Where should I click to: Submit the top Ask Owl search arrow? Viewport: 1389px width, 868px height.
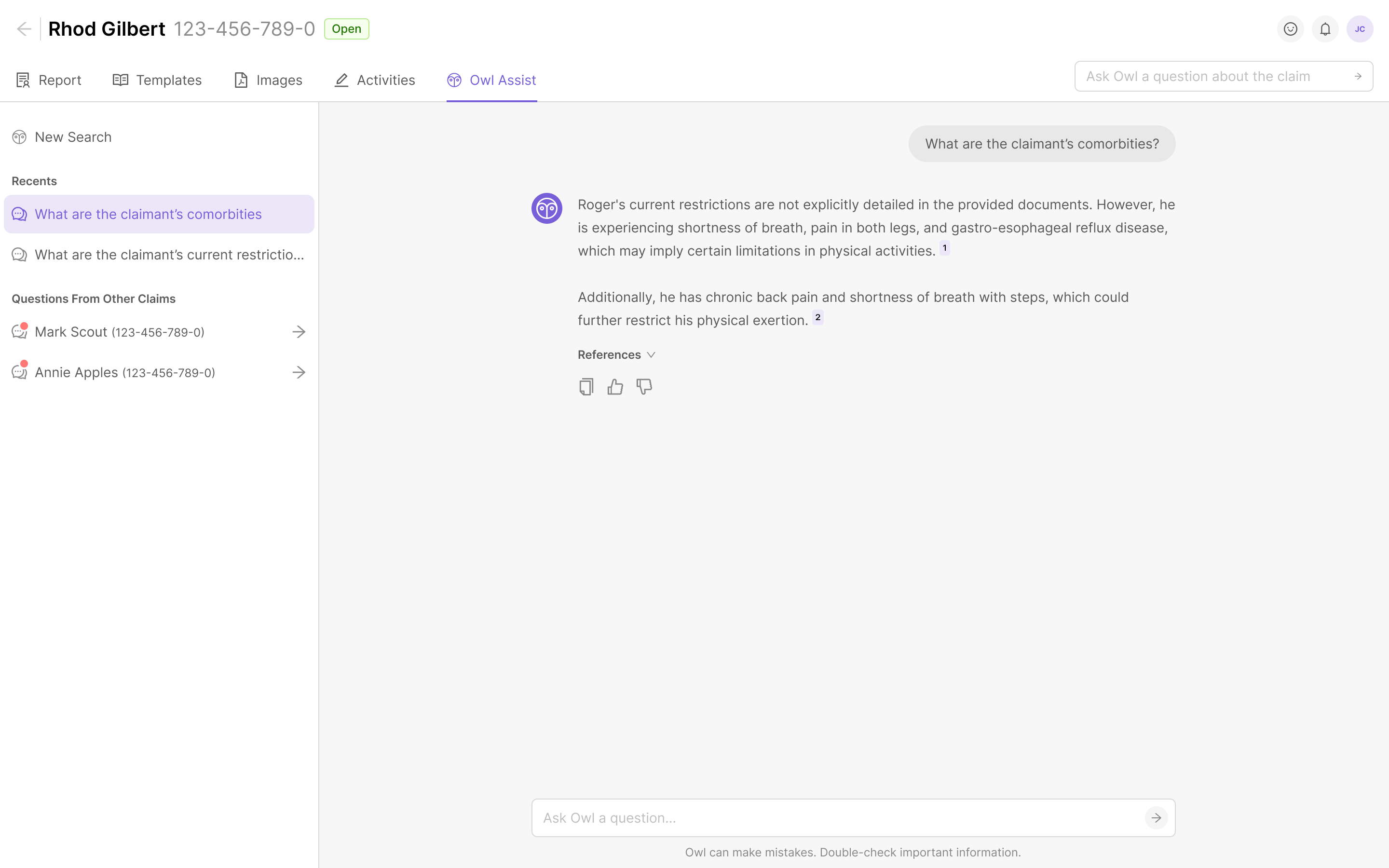coord(1358,76)
